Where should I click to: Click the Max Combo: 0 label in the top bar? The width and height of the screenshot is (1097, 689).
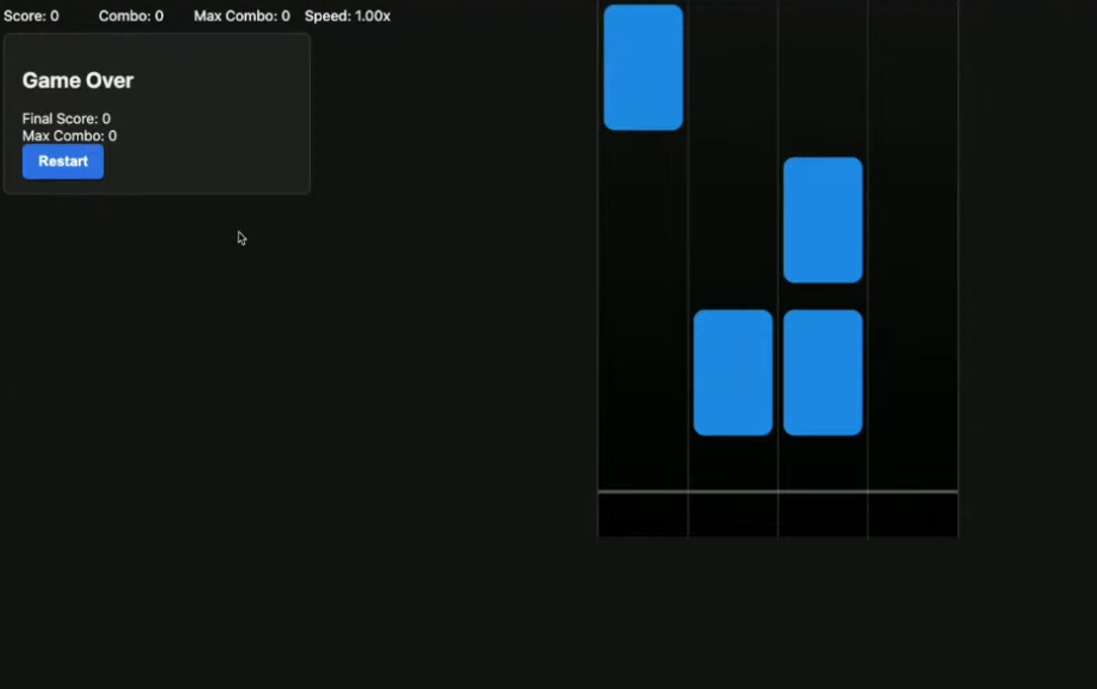pyautogui.click(x=242, y=16)
